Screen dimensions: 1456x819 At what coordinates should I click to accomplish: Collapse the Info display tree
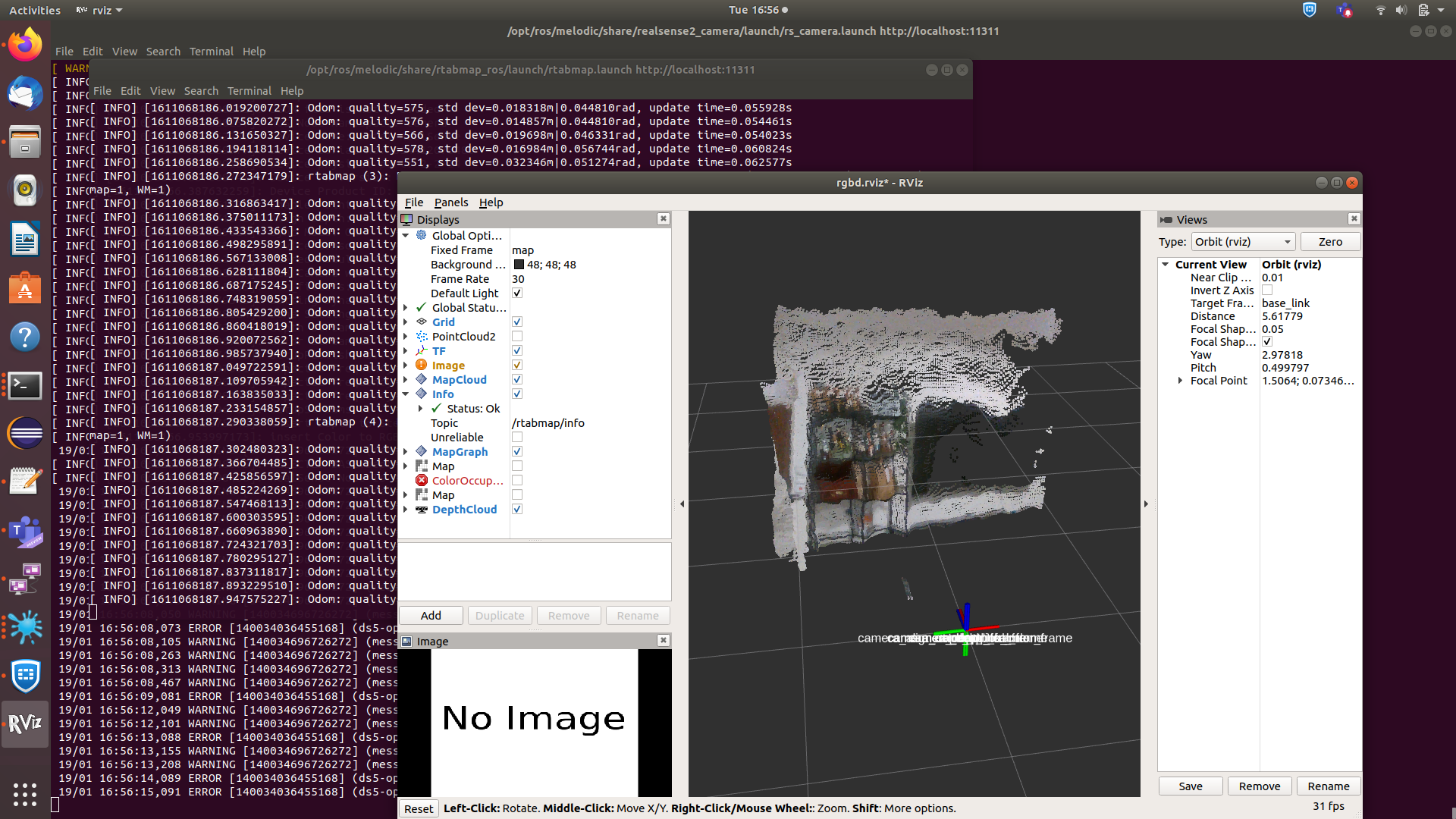pos(406,394)
